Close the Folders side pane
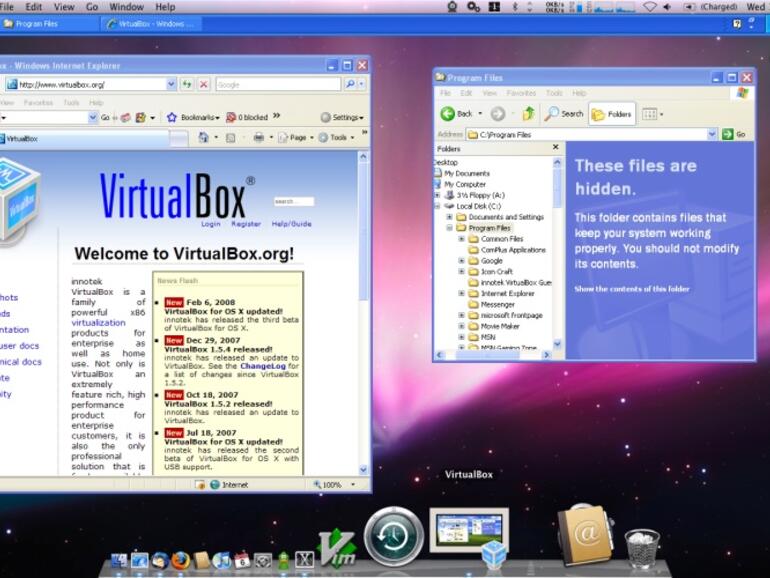Image resolution: width=770 pixels, height=578 pixels. [x=556, y=148]
